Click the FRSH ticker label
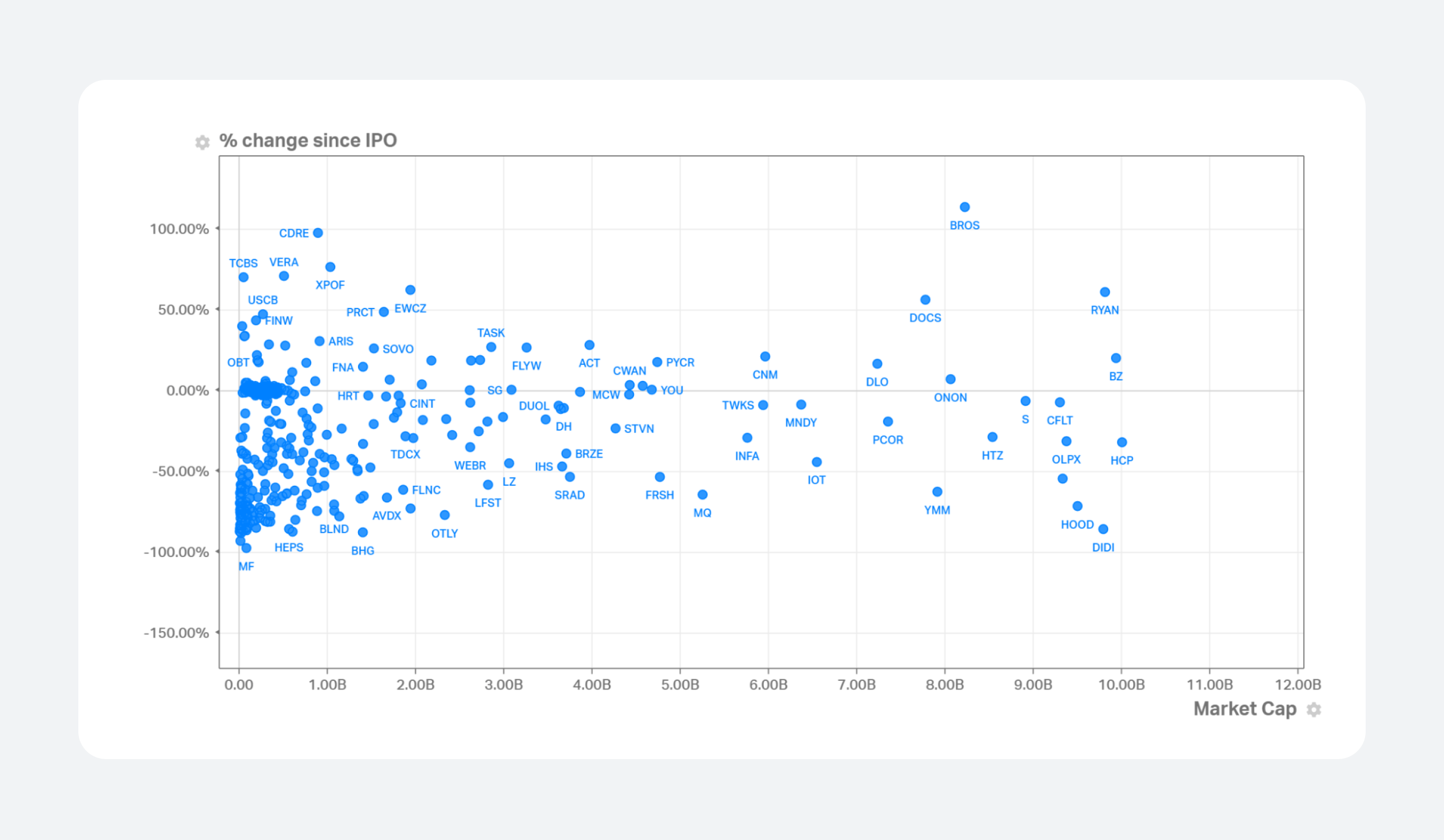Viewport: 1444px width, 840px height. 659,495
